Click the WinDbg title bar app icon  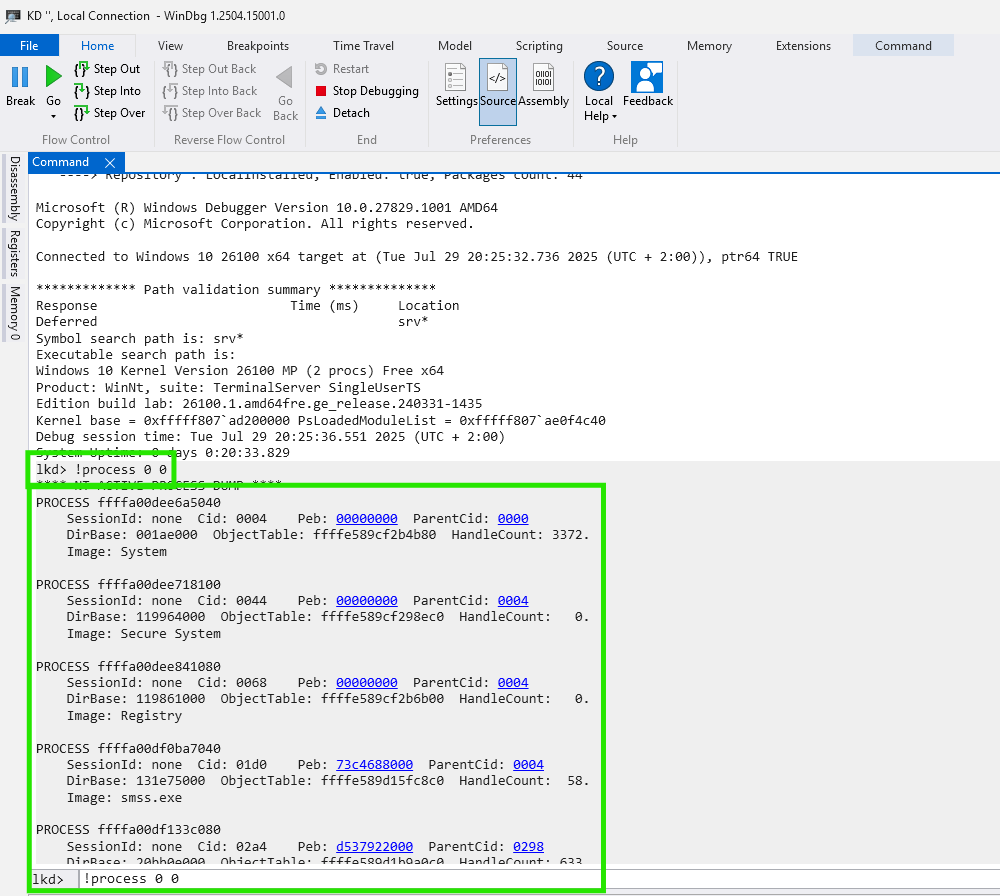coord(13,16)
